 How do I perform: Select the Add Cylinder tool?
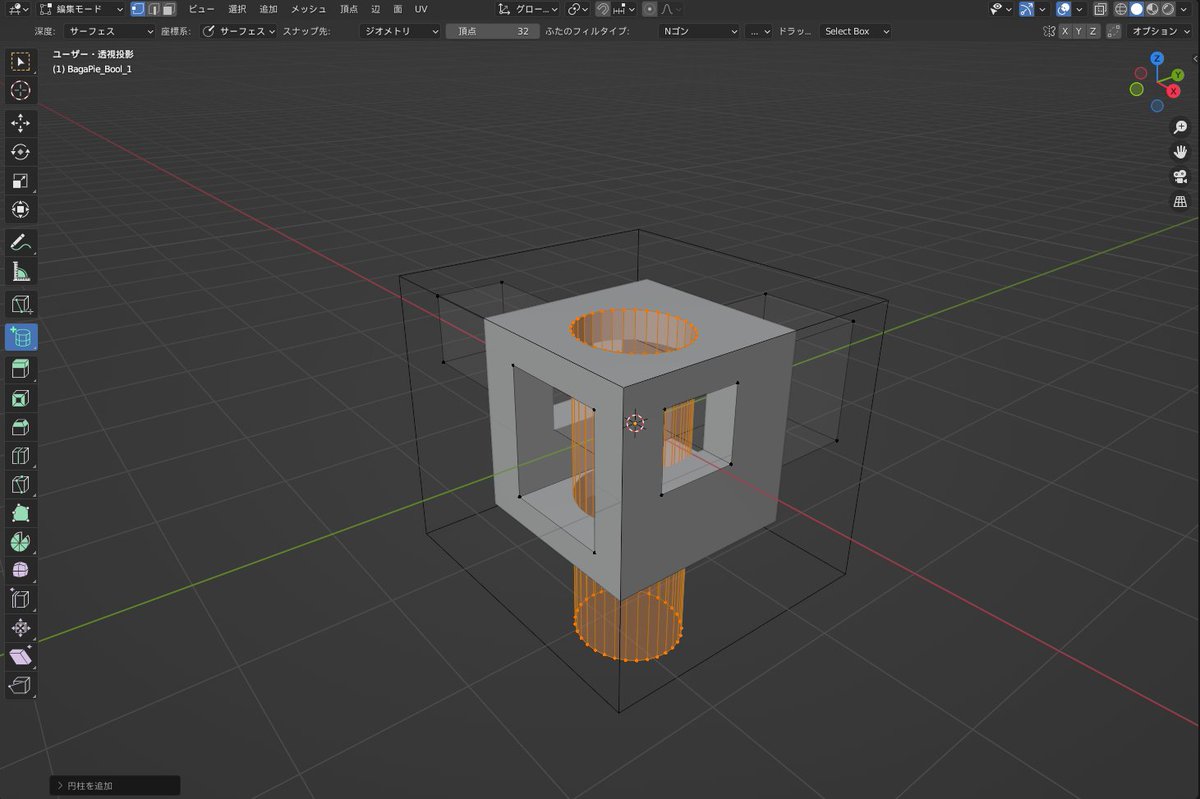click(20, 337)
